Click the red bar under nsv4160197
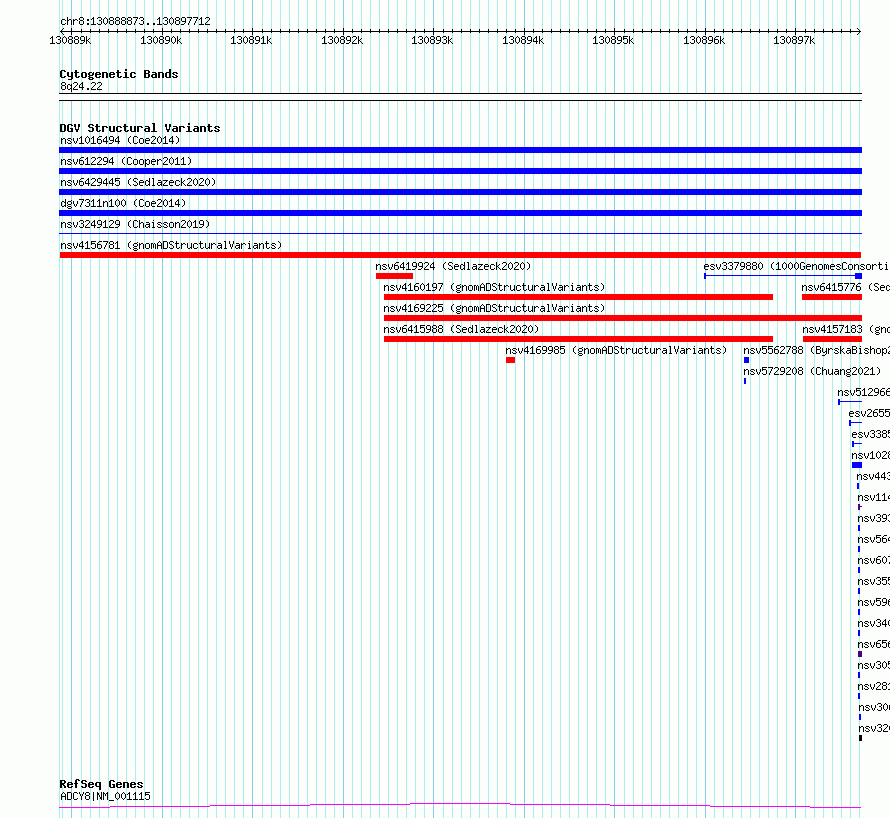 (578, 297)
